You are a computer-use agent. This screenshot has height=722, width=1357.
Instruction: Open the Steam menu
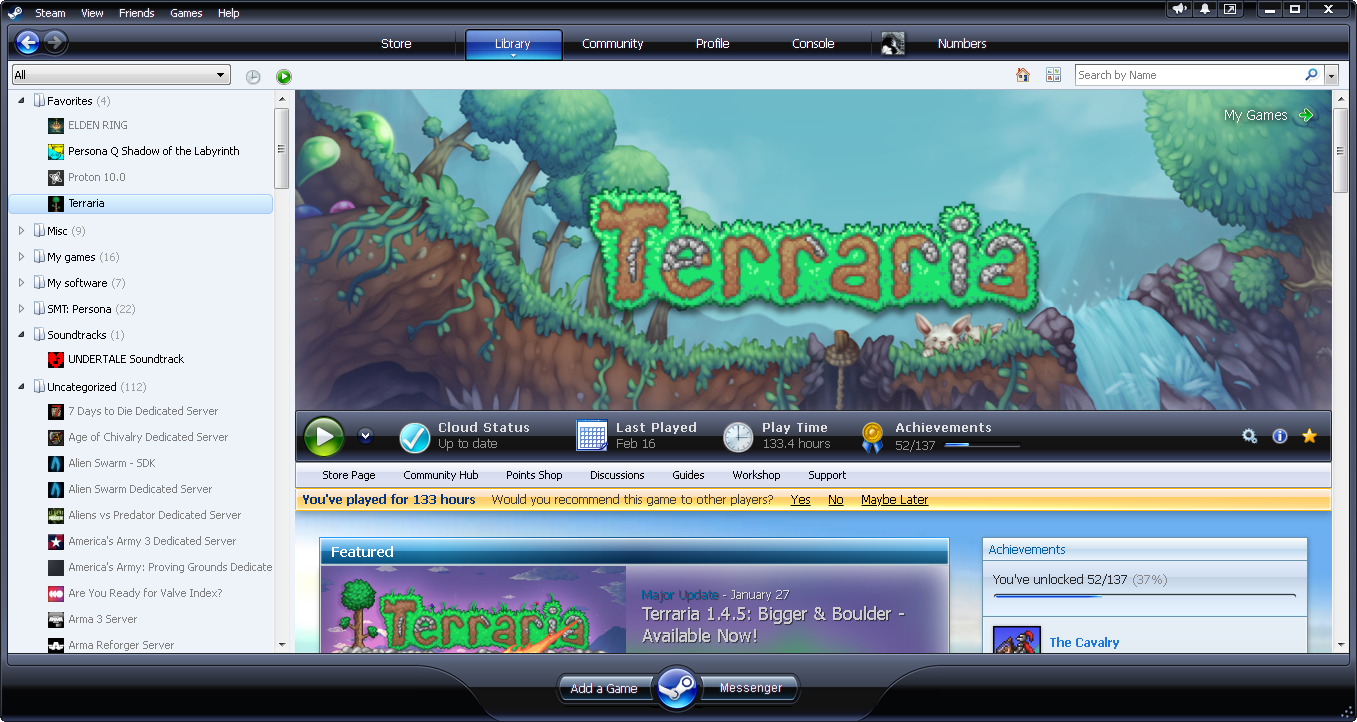50,13
